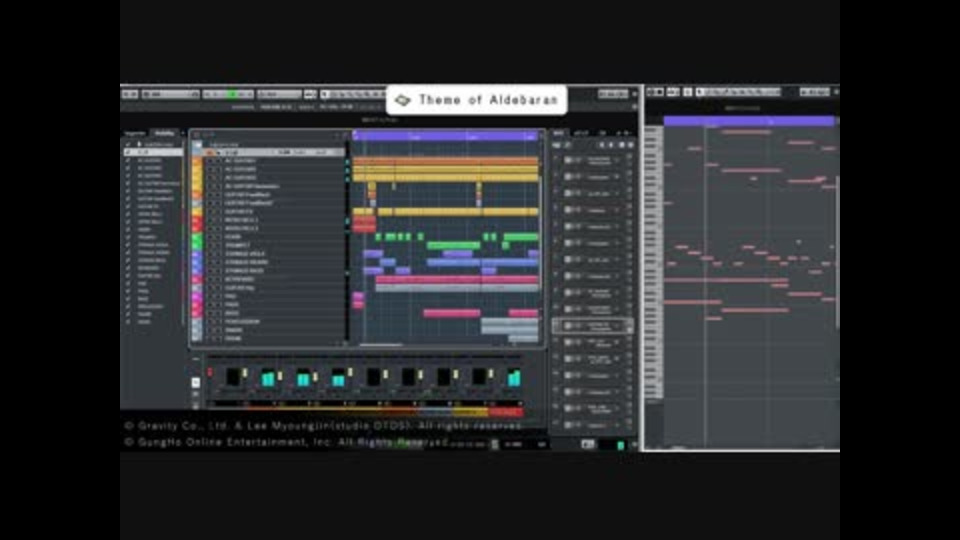Open the first tab in the right rack panel
The width and height of the screenshot is (960, 540).
(x=558, y=133)
